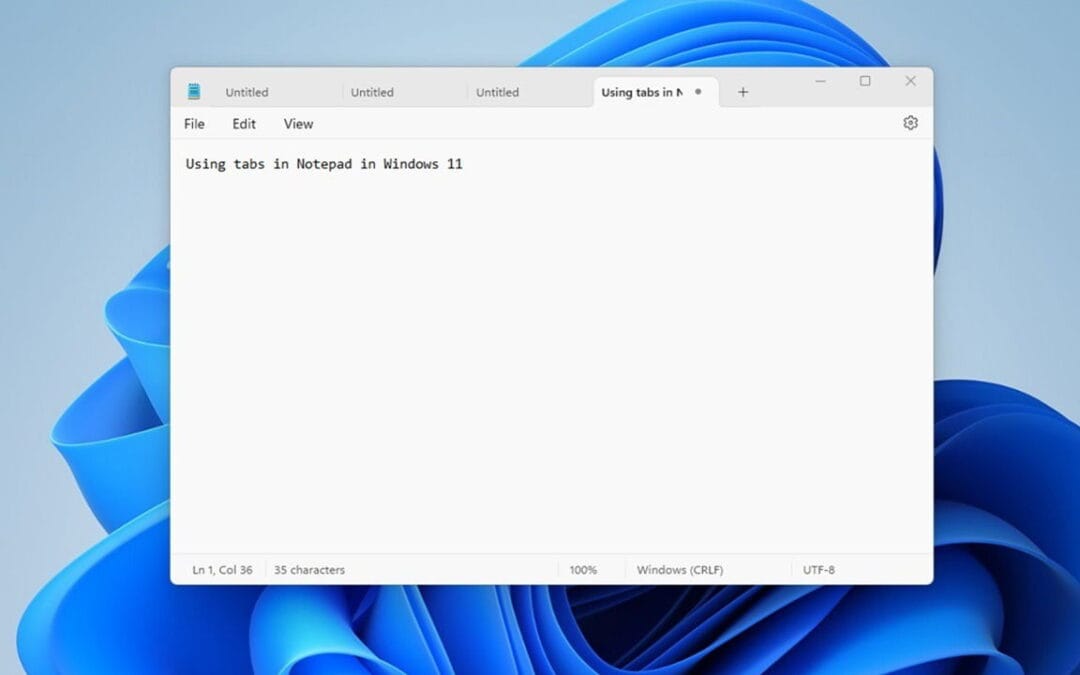Viewport: 1080px width, 675px height.
Task: Open Notepad settings via the gear icon
Action: 910,122
